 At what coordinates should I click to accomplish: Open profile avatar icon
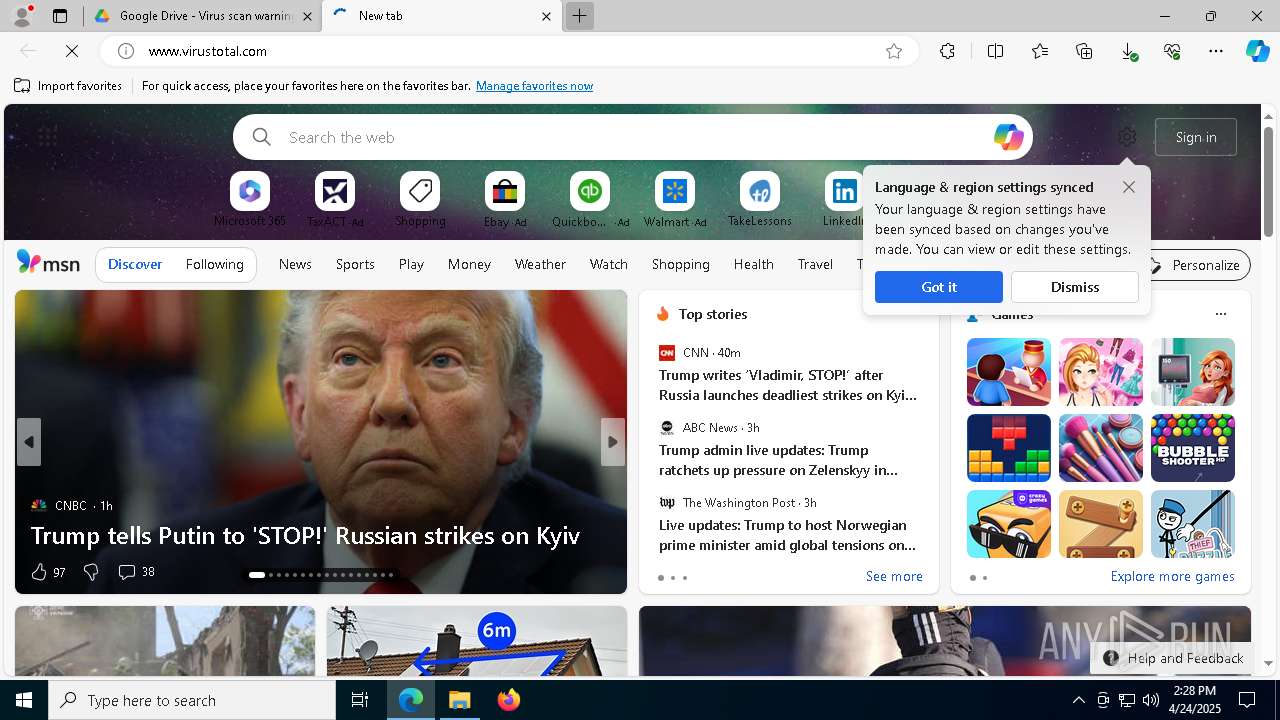tap(22, 16)
